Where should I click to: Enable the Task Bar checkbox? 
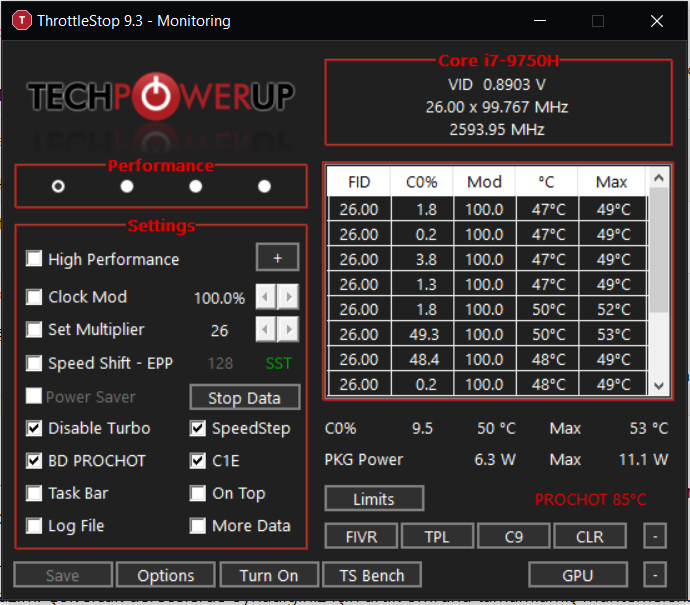click(34, 493)
